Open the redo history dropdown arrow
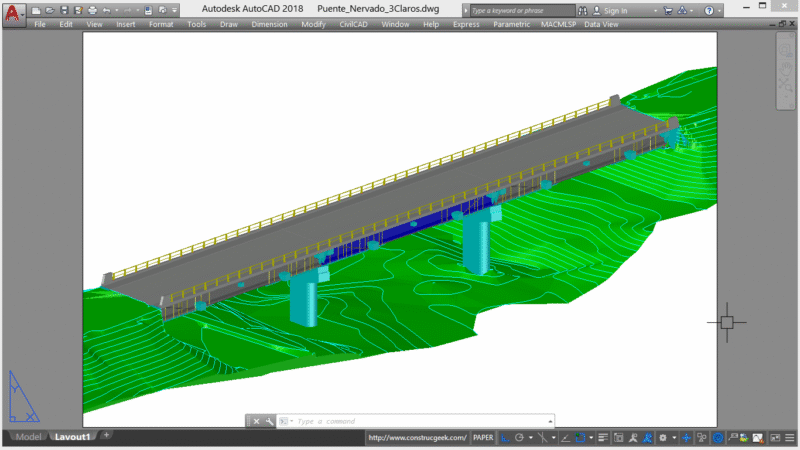 [x=138, y=10]
